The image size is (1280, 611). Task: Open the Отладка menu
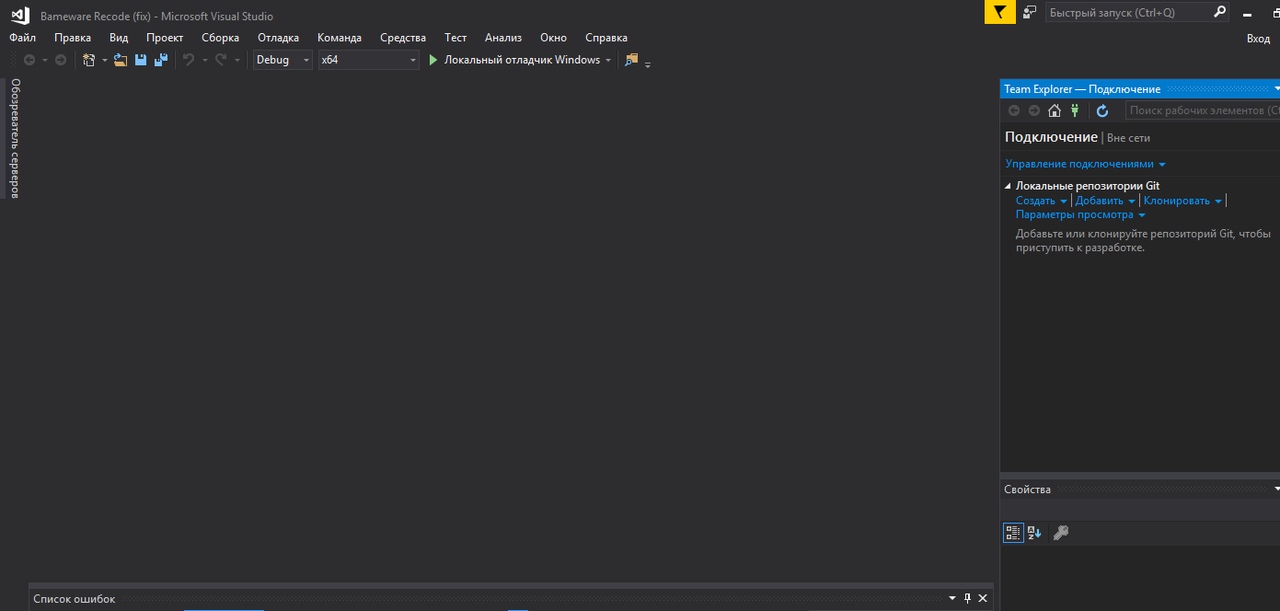click(x=278, y=38)
